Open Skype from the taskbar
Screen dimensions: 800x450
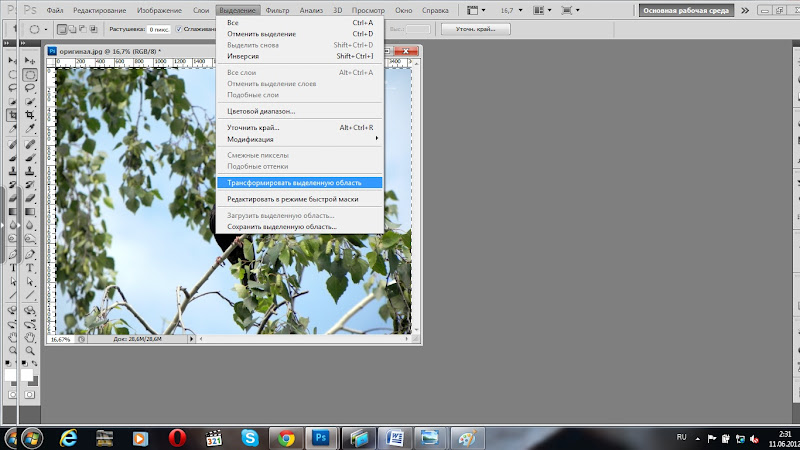pyautogui.click(x=249, y=438)
